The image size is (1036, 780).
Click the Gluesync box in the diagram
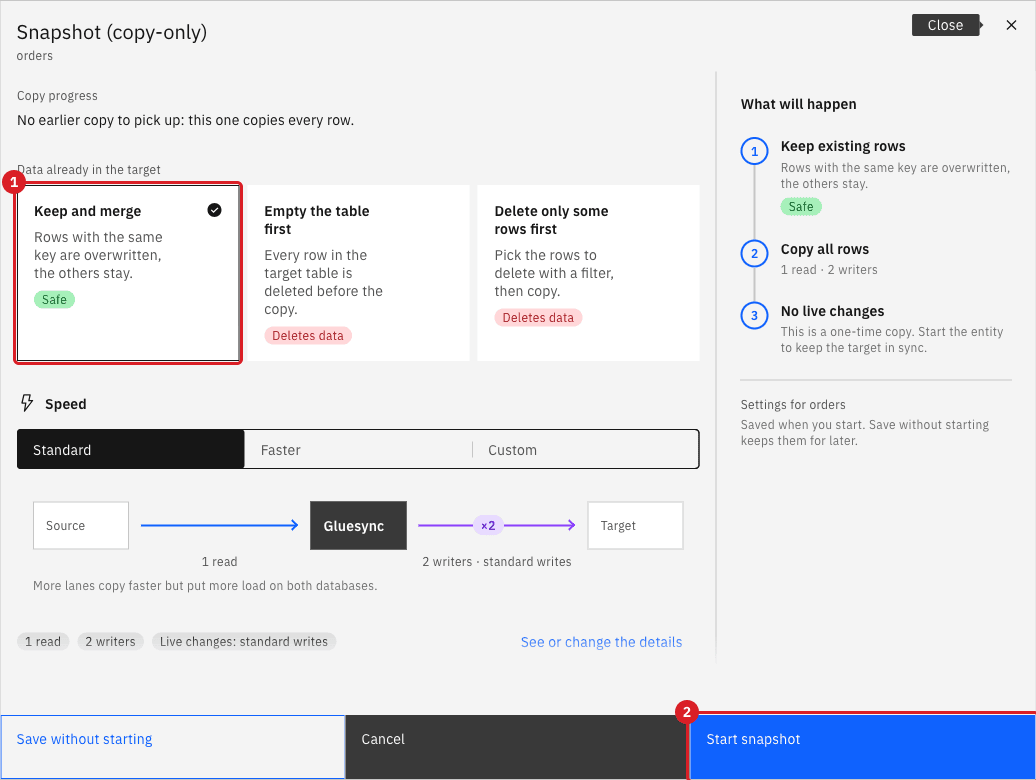point(358,526)
